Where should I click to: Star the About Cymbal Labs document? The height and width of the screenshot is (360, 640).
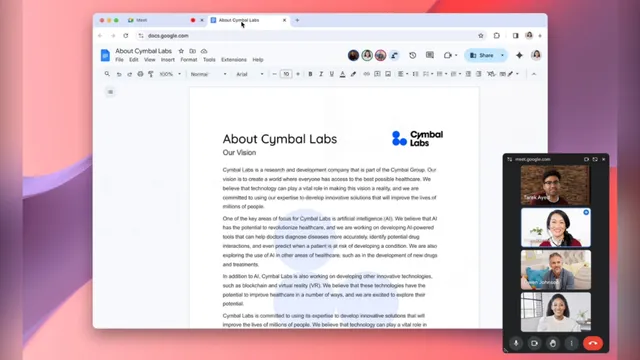pyautogui.click(x=181, y=51)
